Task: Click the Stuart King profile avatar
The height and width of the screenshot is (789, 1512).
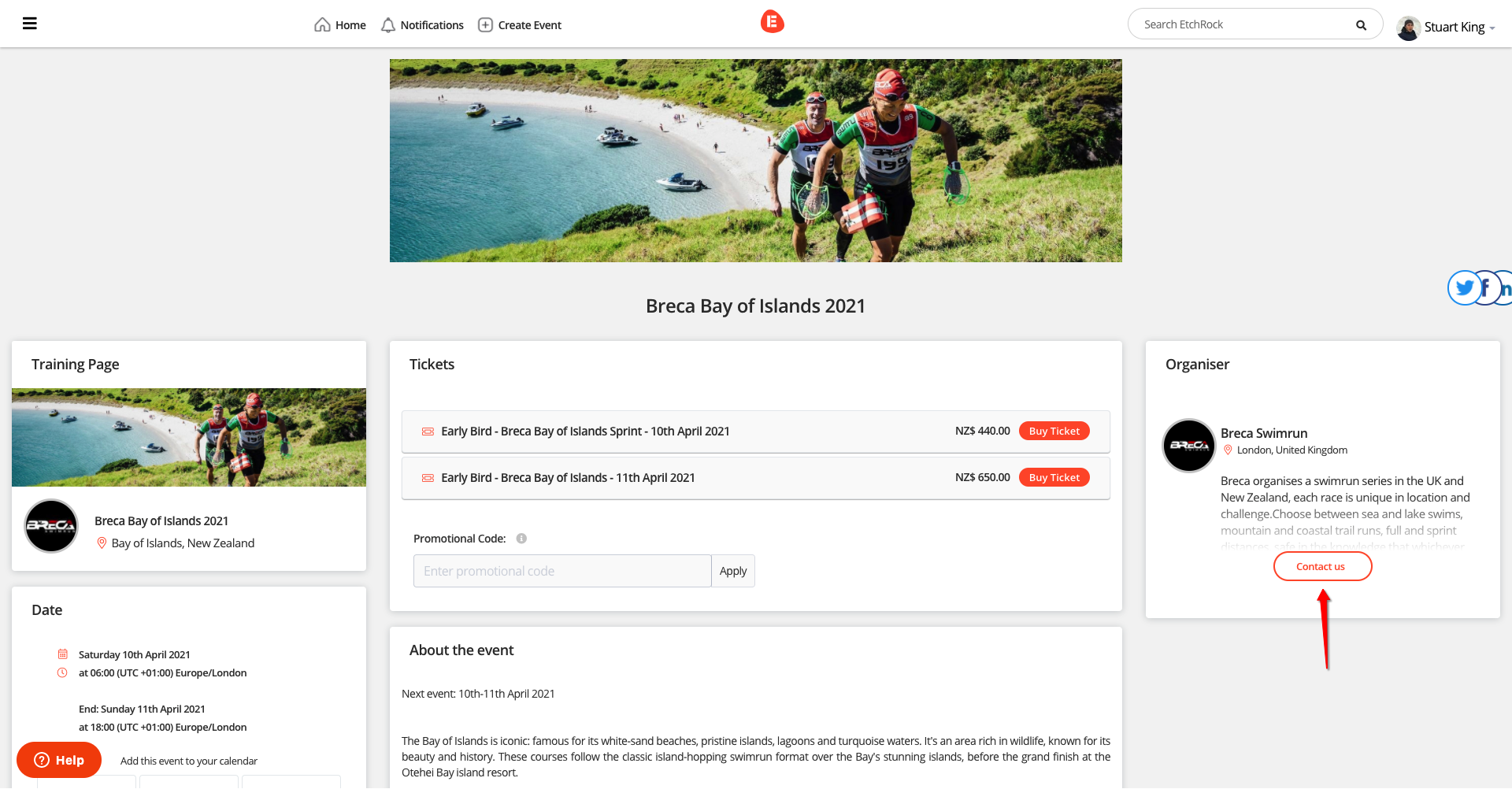Action: pyautogui.click(x=1408, y=28)
